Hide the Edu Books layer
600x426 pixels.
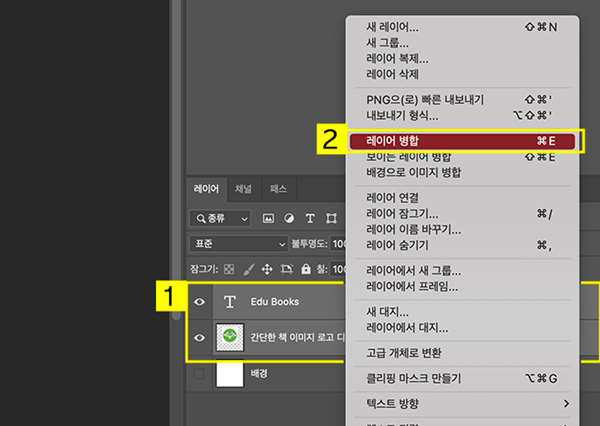pos(199,302)
